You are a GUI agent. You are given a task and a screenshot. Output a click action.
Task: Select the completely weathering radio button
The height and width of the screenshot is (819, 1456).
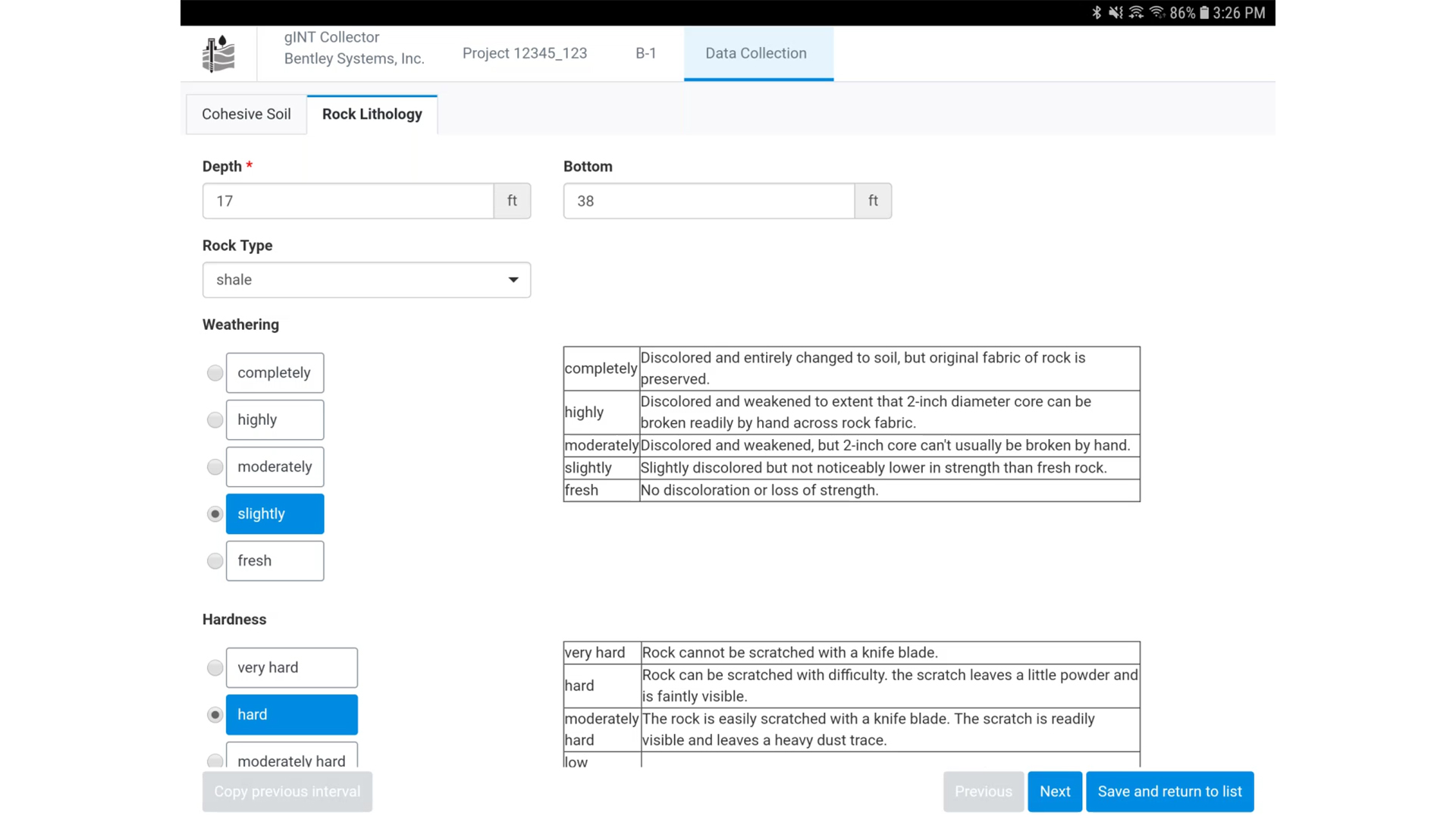[x=215, y=373]
